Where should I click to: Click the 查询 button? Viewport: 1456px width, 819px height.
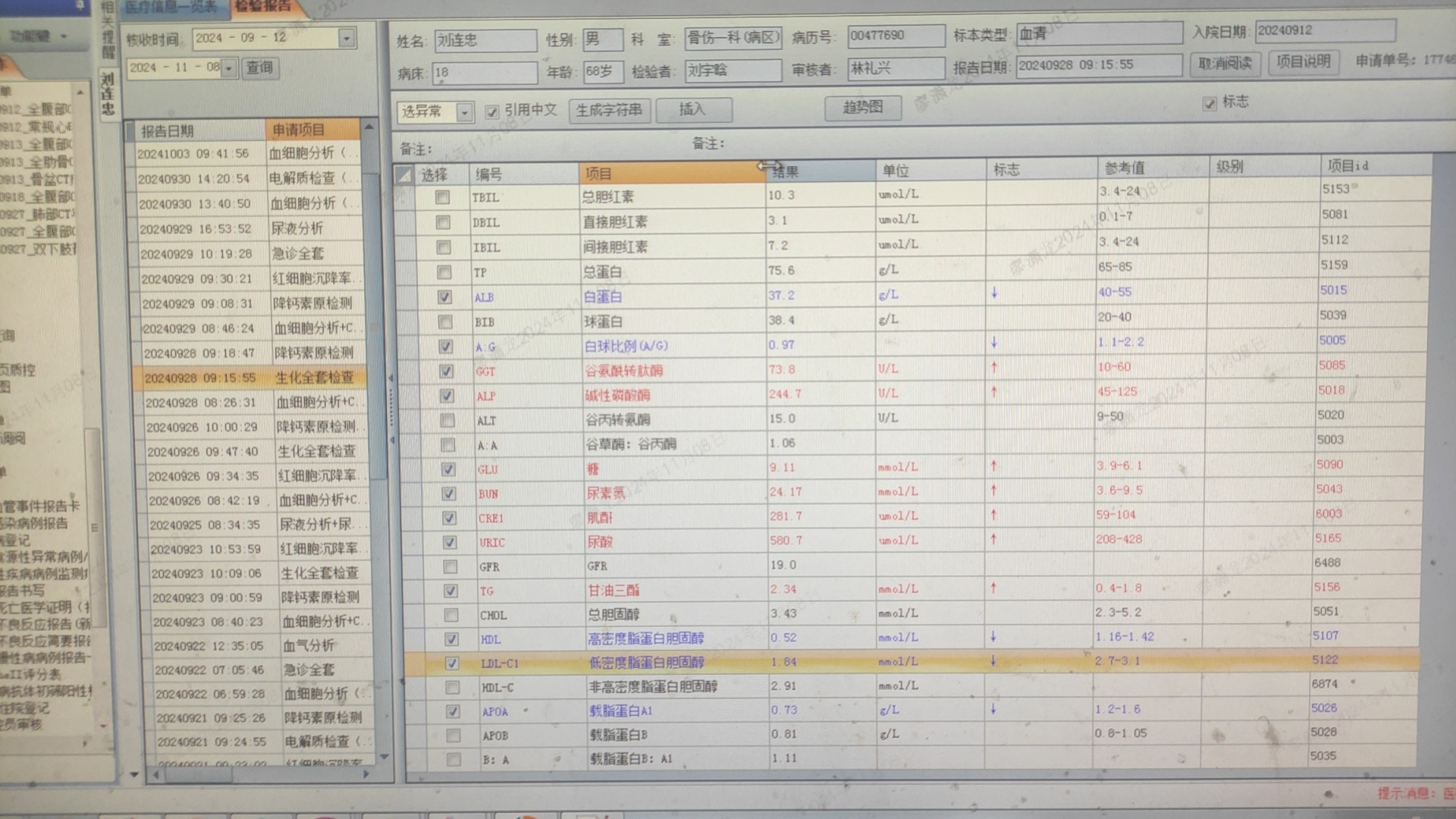click(259, 67)
